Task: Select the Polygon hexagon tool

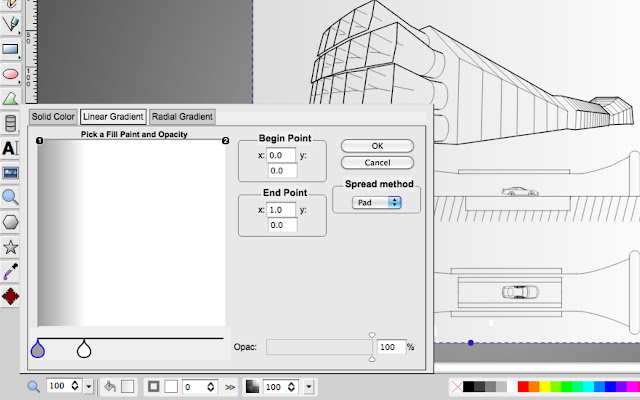Action: pyautogui.click(x=10, y=222)
